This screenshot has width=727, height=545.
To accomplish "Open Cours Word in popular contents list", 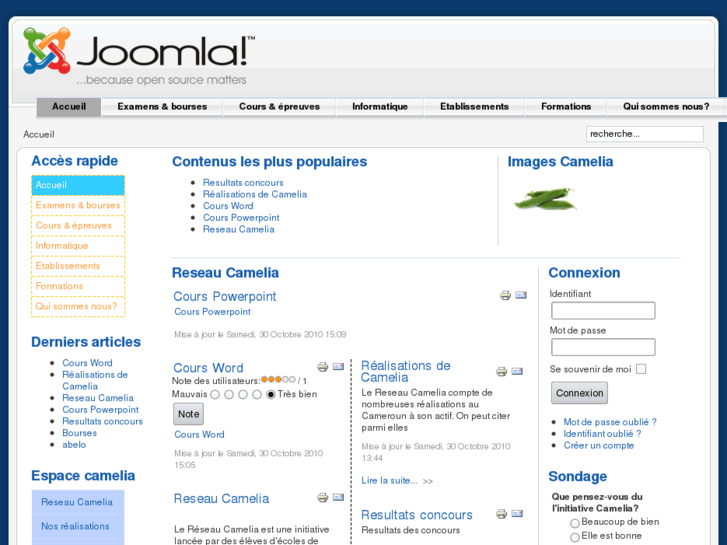I will 228,206.
